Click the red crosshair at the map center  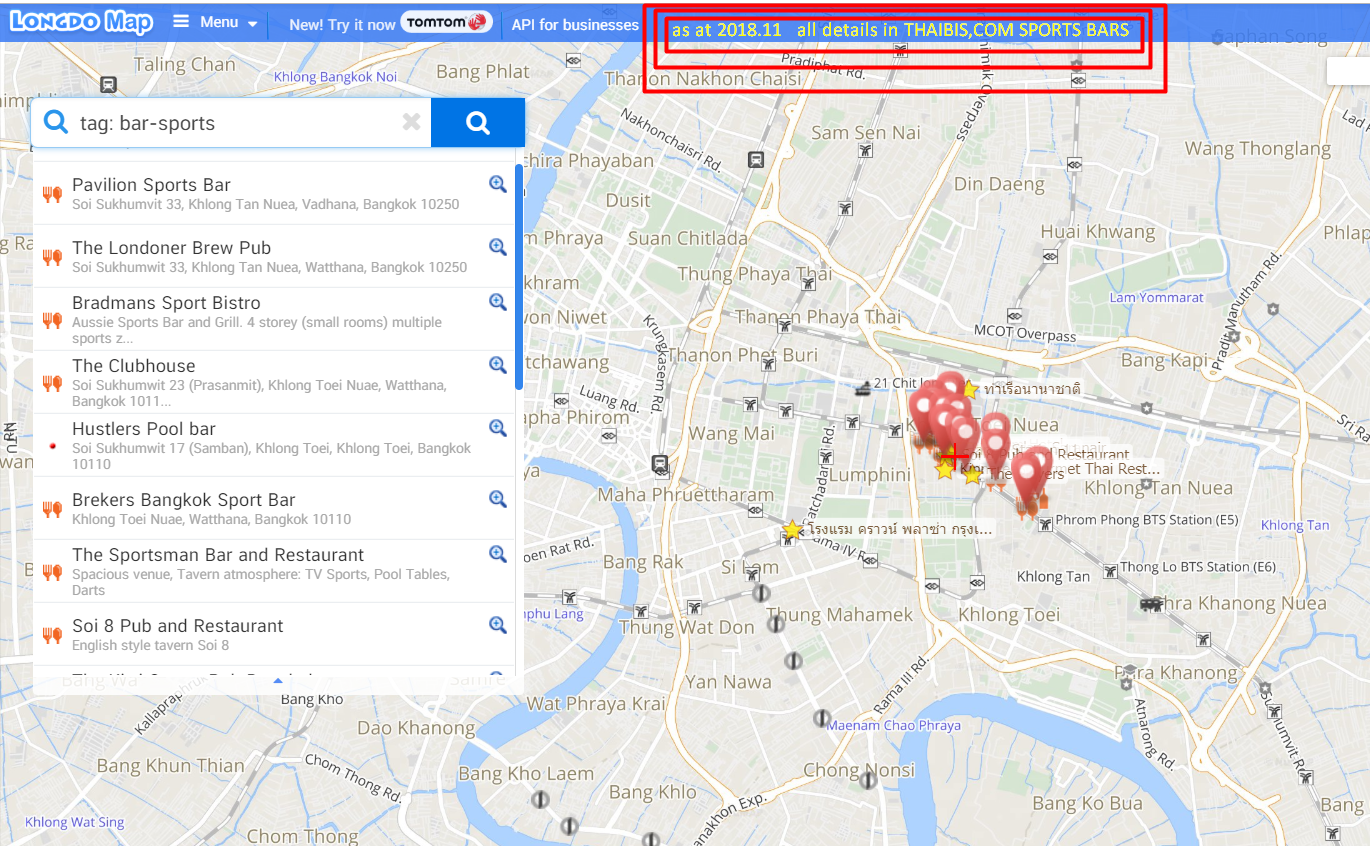tap(954, 456)
